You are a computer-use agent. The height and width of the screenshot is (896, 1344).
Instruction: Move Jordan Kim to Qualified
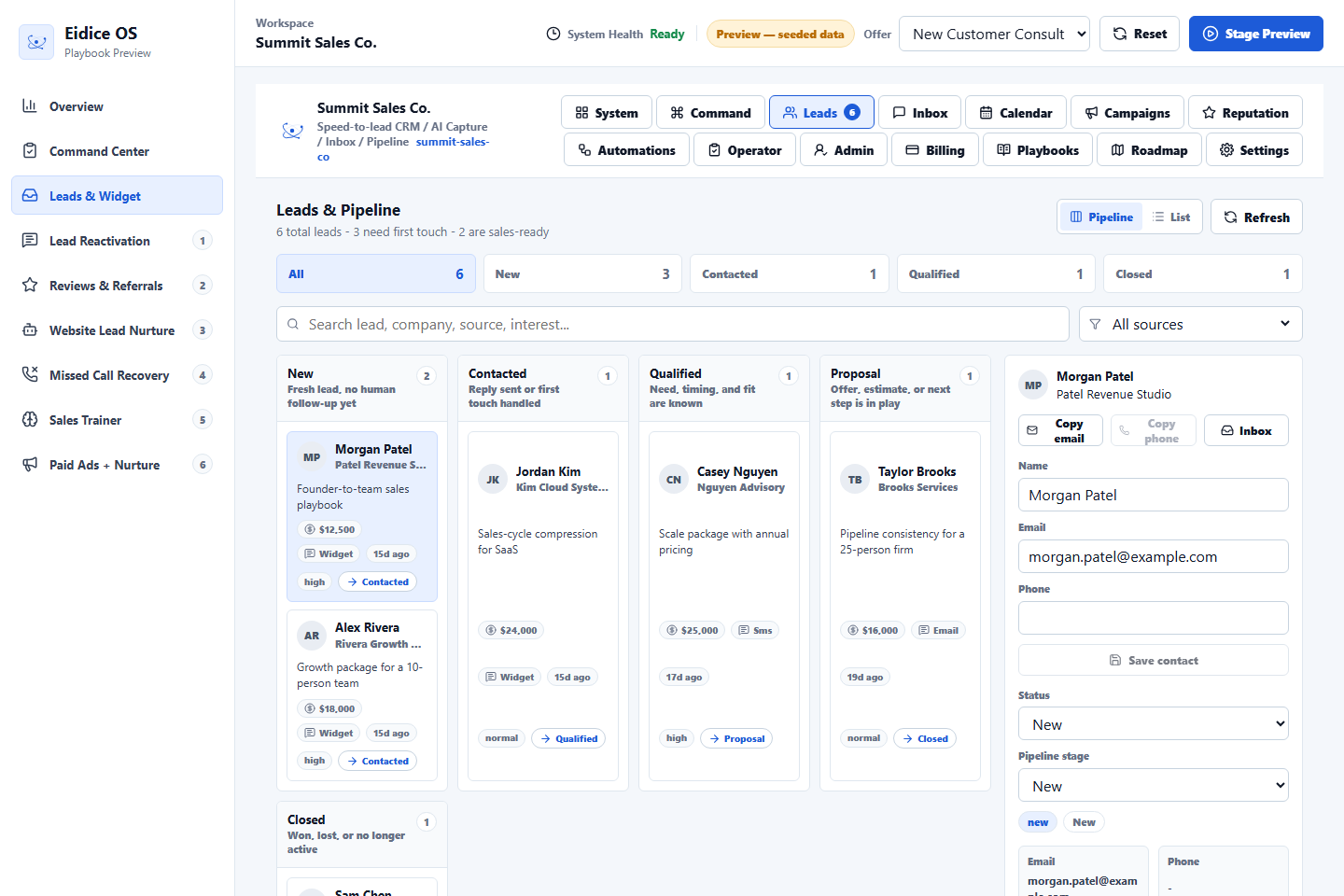click(x=568, y=738)
